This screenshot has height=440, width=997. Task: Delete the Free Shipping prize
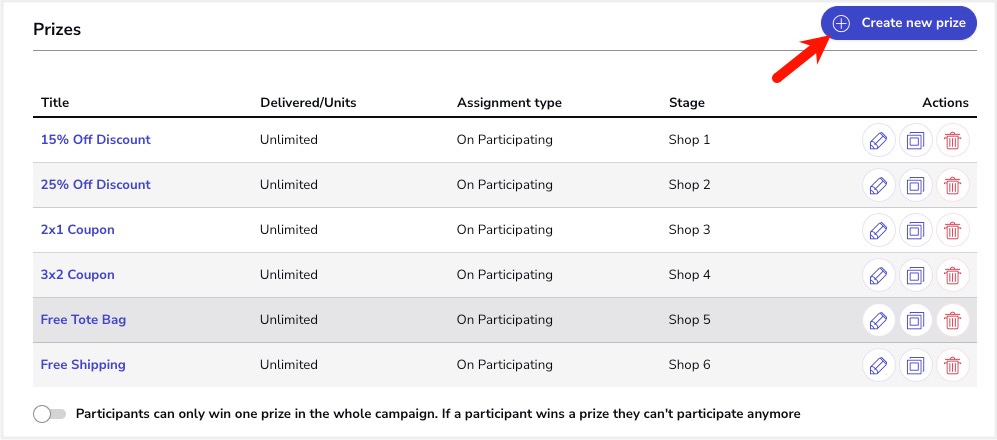pos(952,366)
